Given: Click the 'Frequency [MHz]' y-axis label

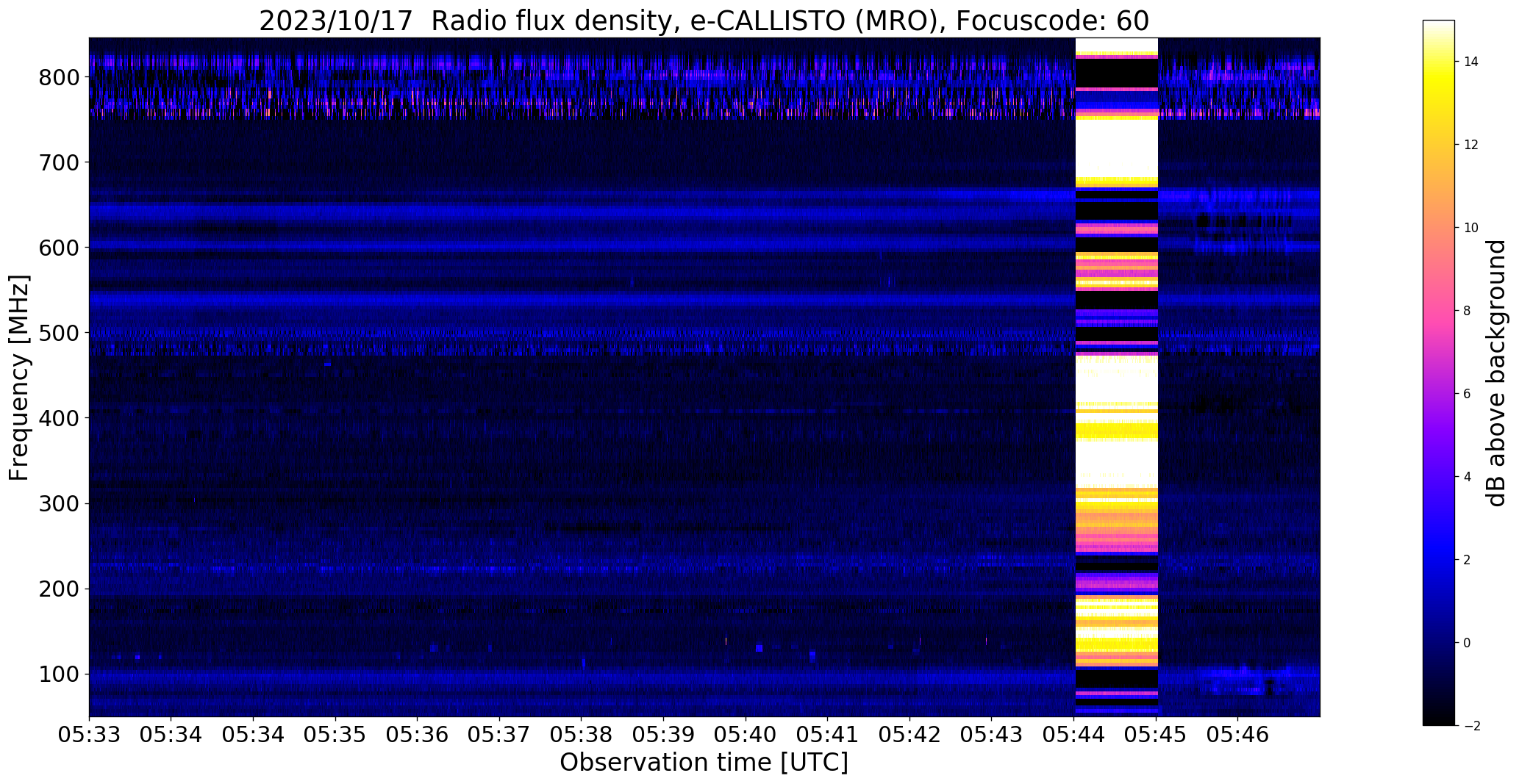Looking at the screenshot, I should [x=20, y=378].
